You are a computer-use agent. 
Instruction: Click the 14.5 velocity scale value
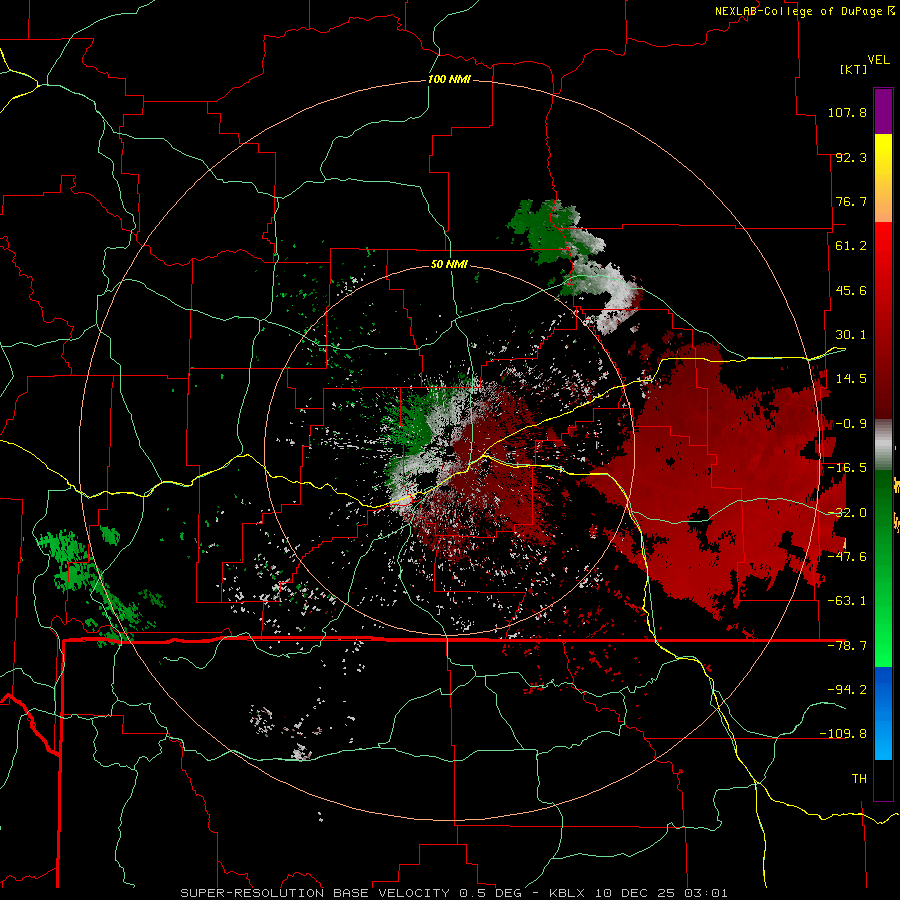[851, 379]
